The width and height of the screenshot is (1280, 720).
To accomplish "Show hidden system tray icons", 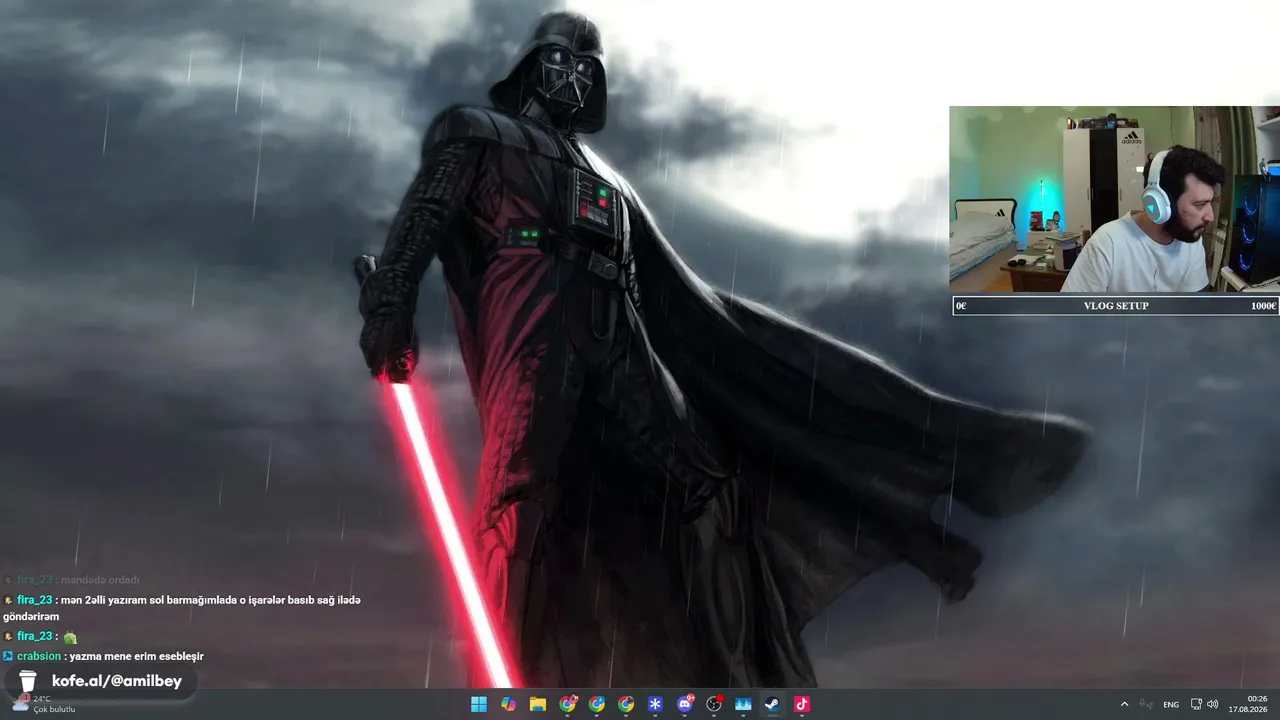I will pyautogui.click(x=1124, y=704).
